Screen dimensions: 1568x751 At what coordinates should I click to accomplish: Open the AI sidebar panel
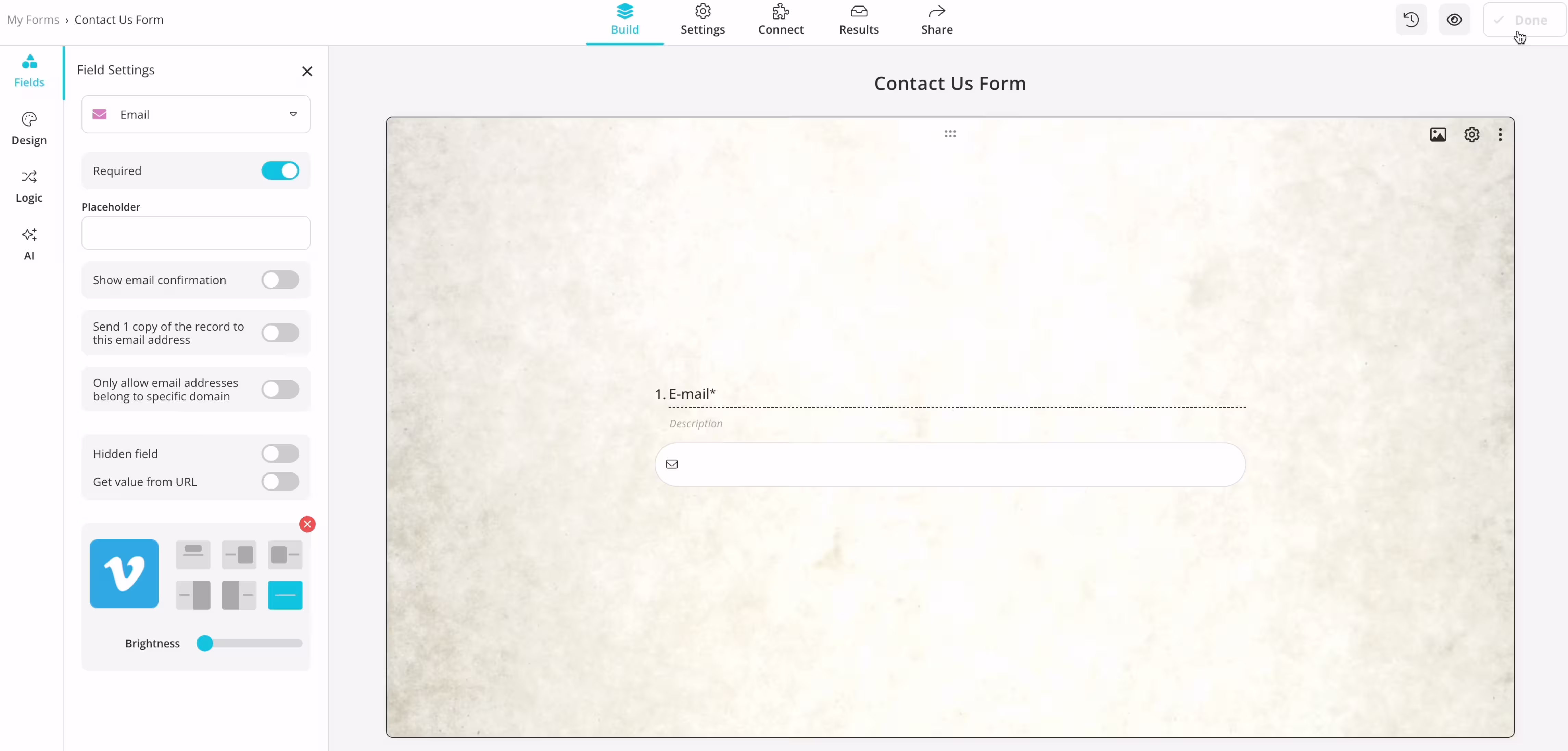29,243
